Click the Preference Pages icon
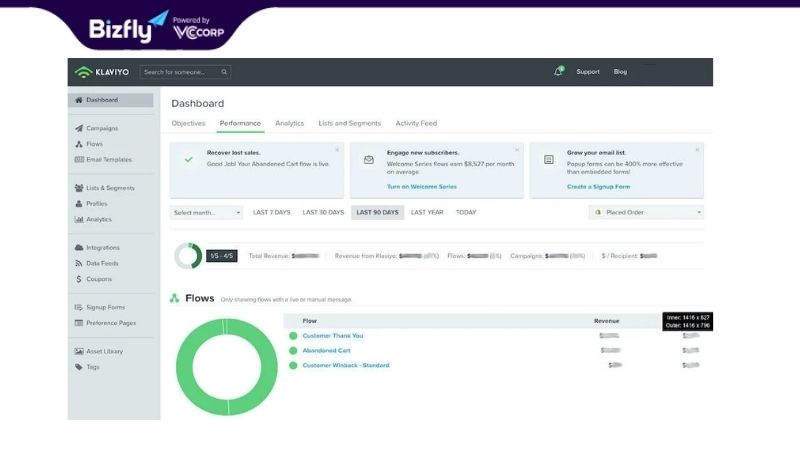 click(x=79, y=323)
